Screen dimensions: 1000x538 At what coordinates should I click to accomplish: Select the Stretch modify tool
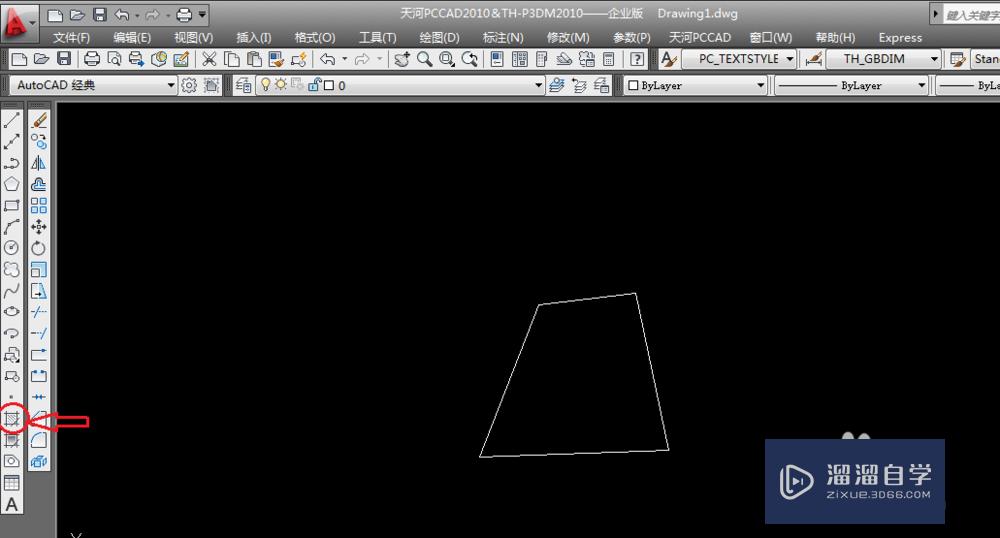click(39, 291)
